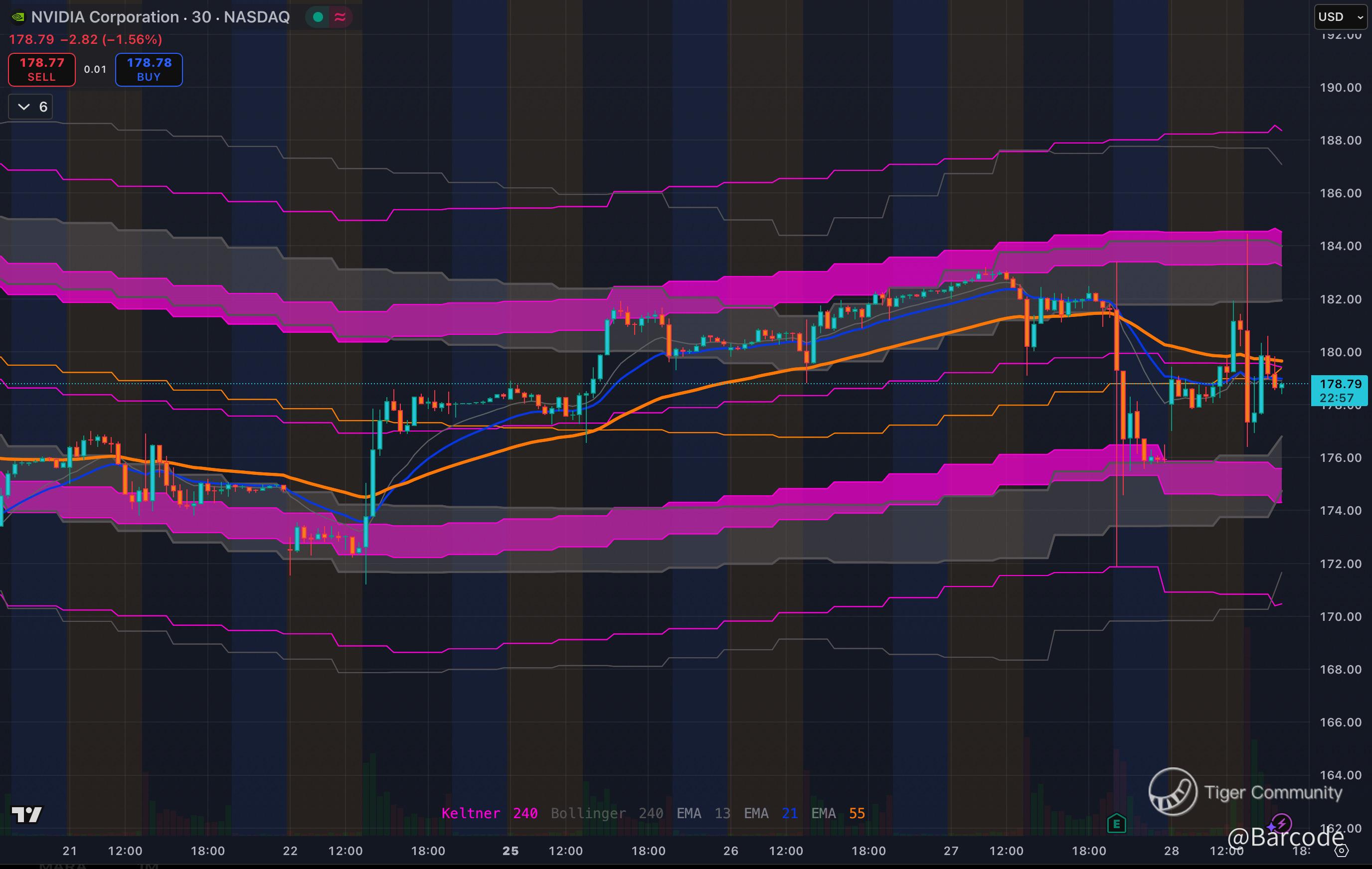Viewport: 1372px width, 869px height.
Task: Click the green market-open status dot
Action: 318,17
